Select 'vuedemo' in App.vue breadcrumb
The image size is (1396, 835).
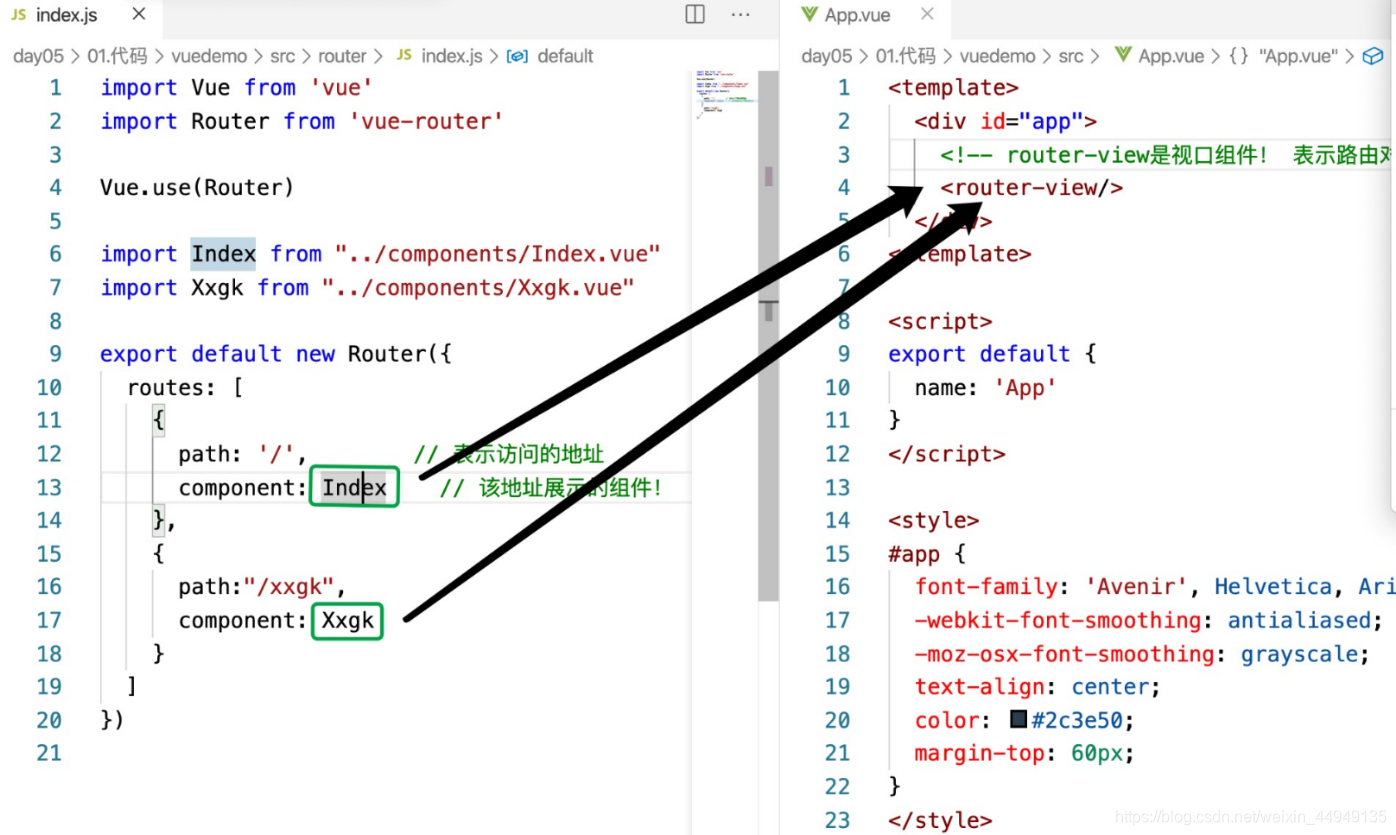tap(995, 56)
